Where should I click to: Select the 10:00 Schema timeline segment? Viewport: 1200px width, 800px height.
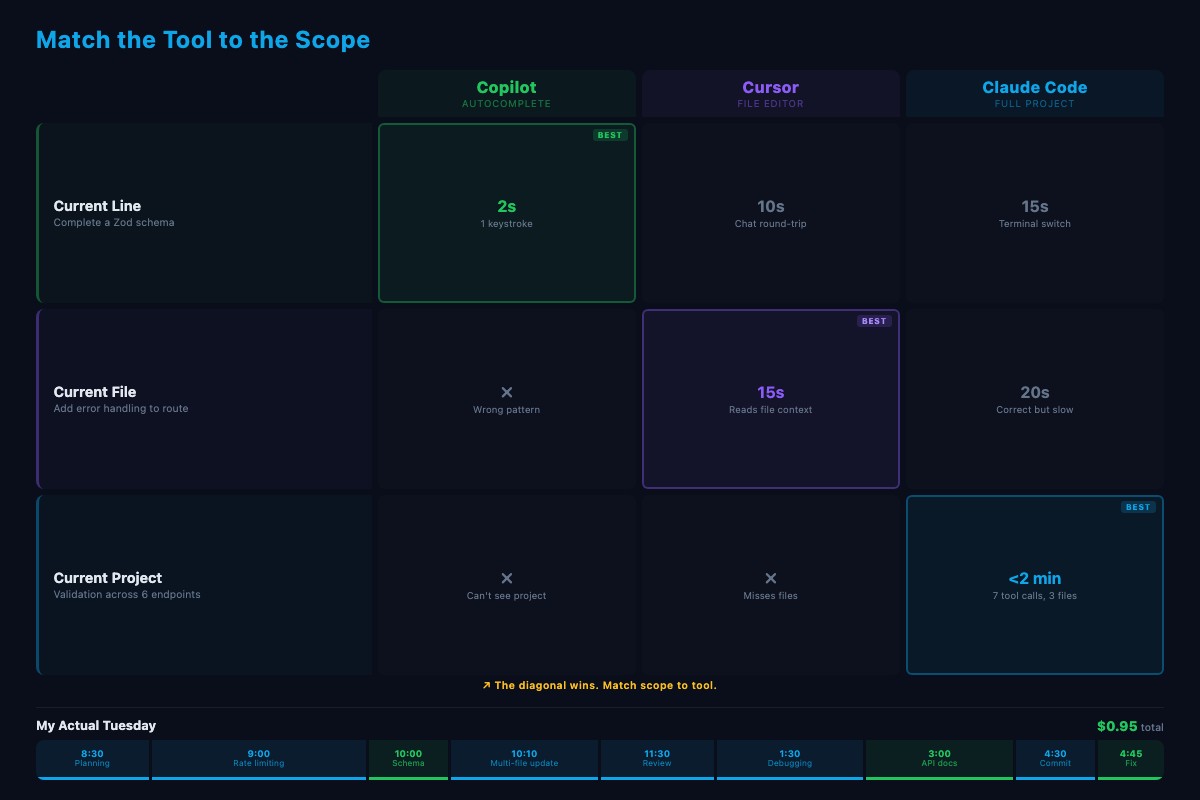408,759
